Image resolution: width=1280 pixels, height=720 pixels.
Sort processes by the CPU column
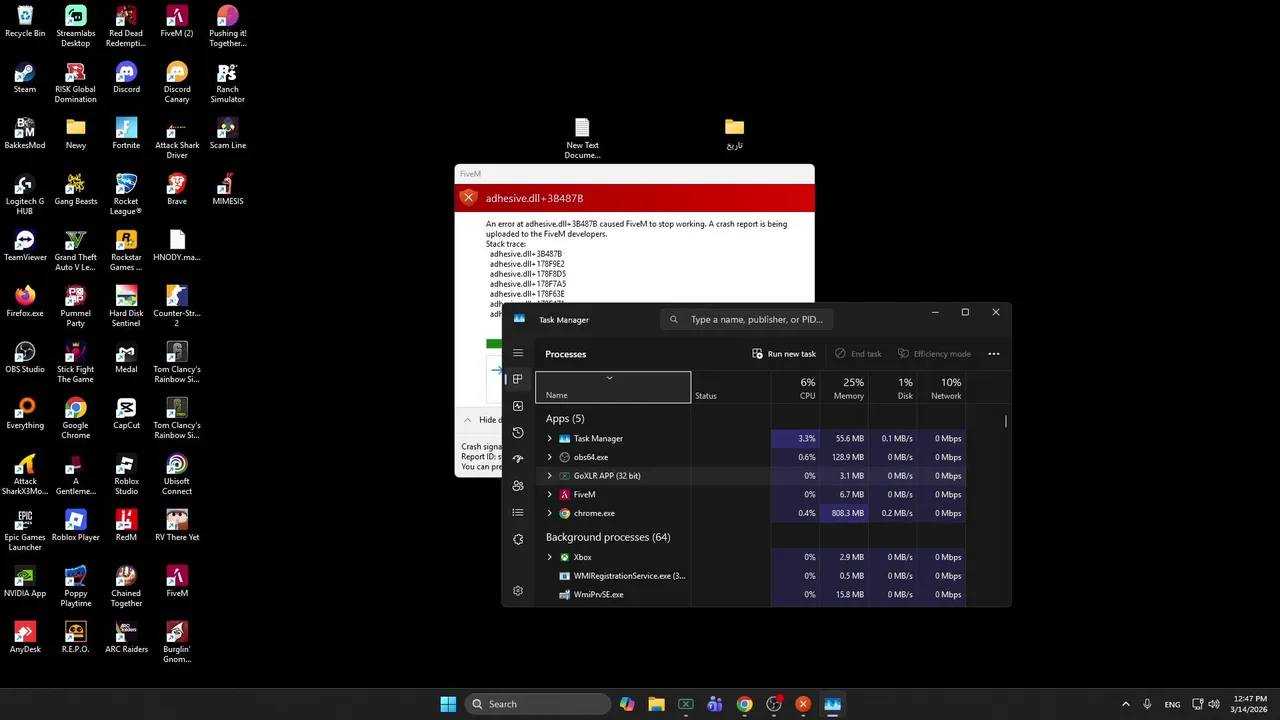(795, 387)
